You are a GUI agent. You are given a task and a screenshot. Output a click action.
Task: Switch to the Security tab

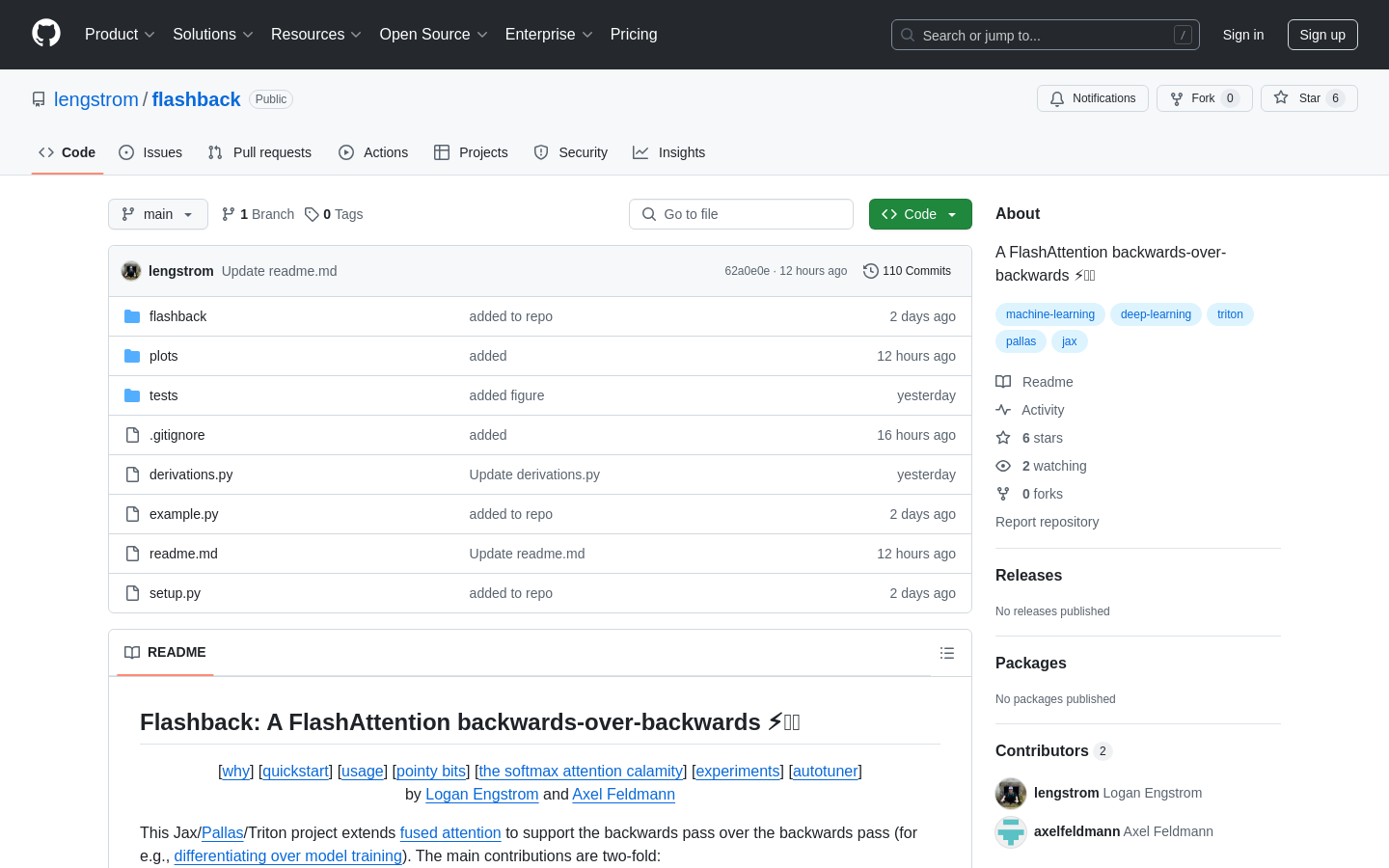point(570,152)
